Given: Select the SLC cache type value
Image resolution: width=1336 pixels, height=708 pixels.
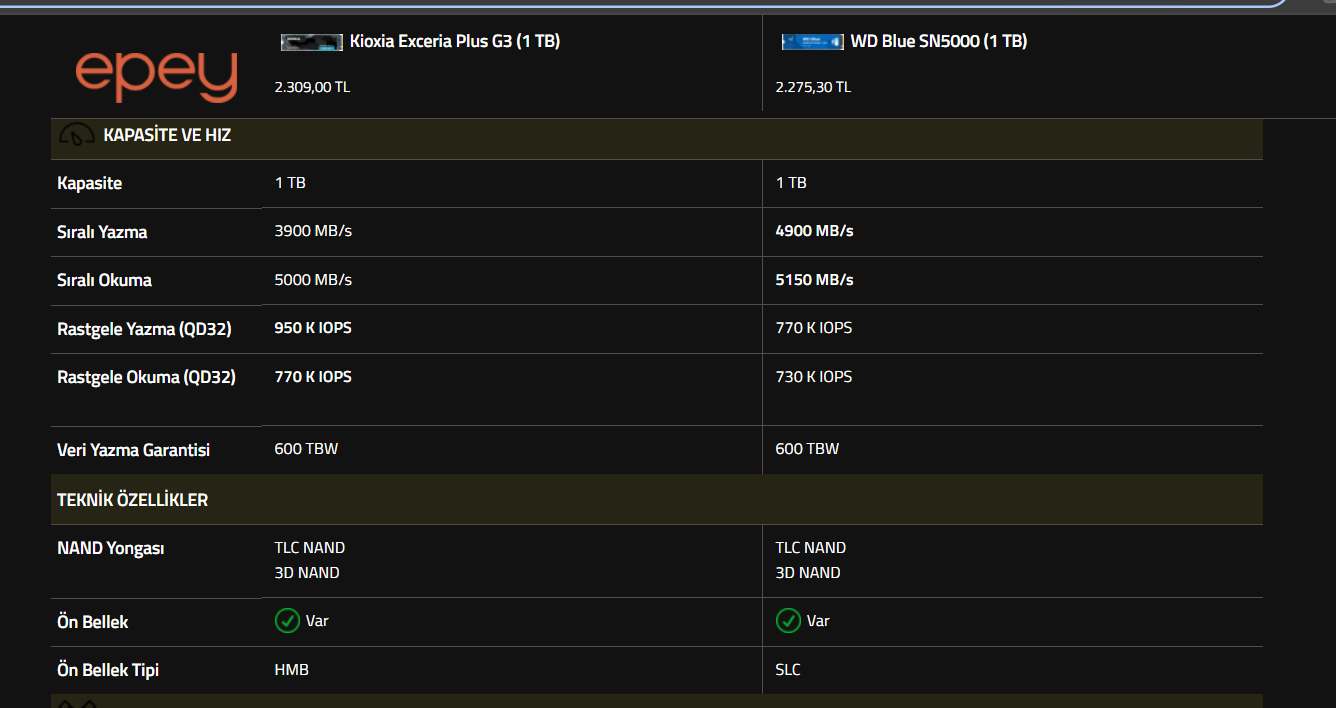Looking at the screenshot, I should click(788, 670).
